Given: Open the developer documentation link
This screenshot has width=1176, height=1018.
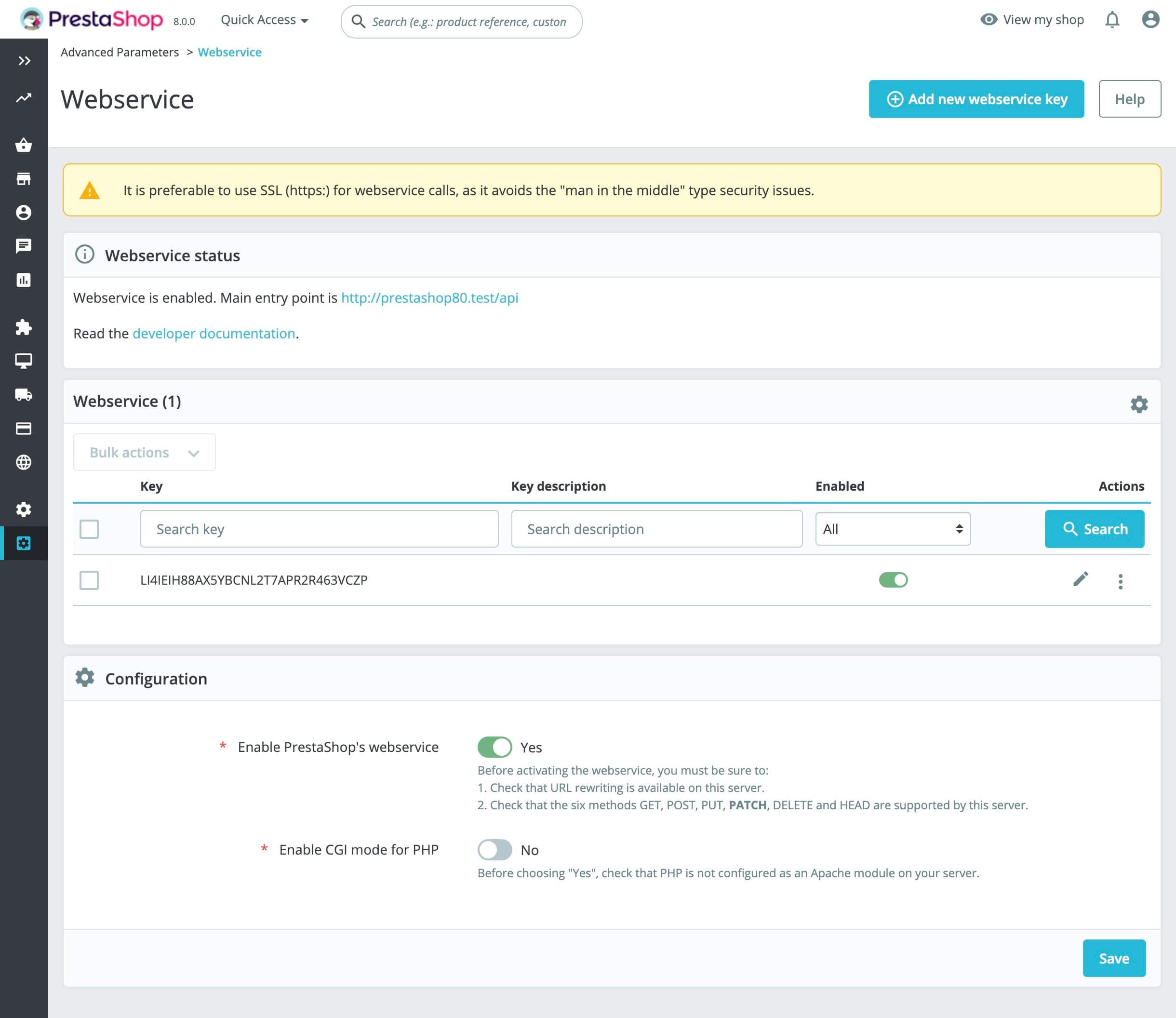Looking at the screenshot, I should (x=214, y=334).
